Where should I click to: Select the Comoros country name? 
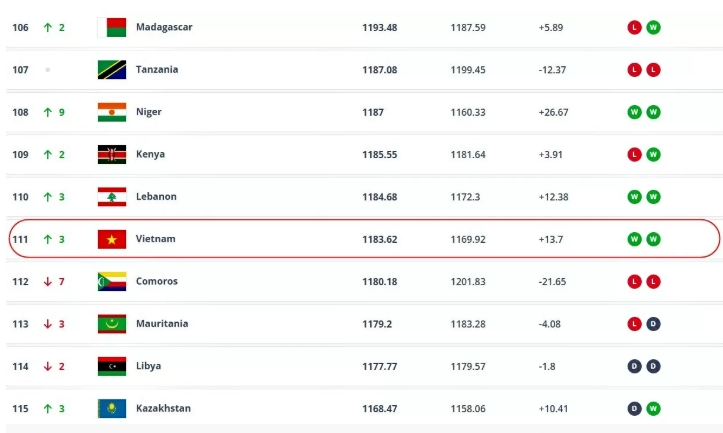click(x=157, y=281)
